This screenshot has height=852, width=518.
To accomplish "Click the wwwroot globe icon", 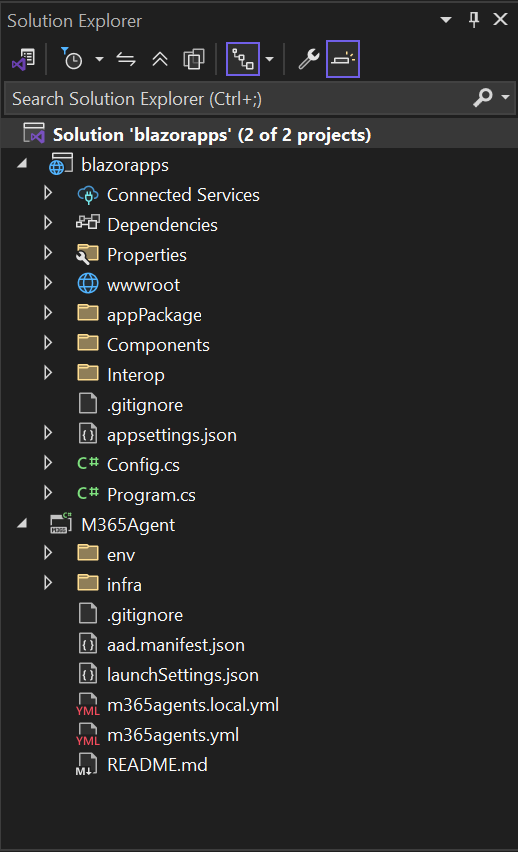I will pyautogui.click(x=88, y=283).
